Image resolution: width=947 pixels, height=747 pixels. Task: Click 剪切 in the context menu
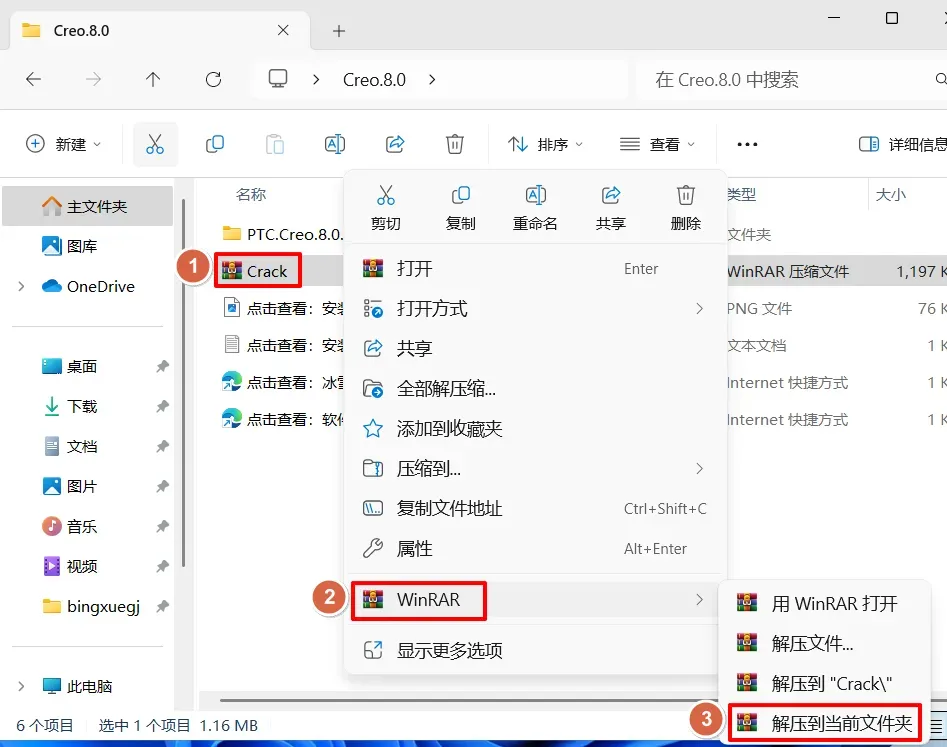(386, 208)
